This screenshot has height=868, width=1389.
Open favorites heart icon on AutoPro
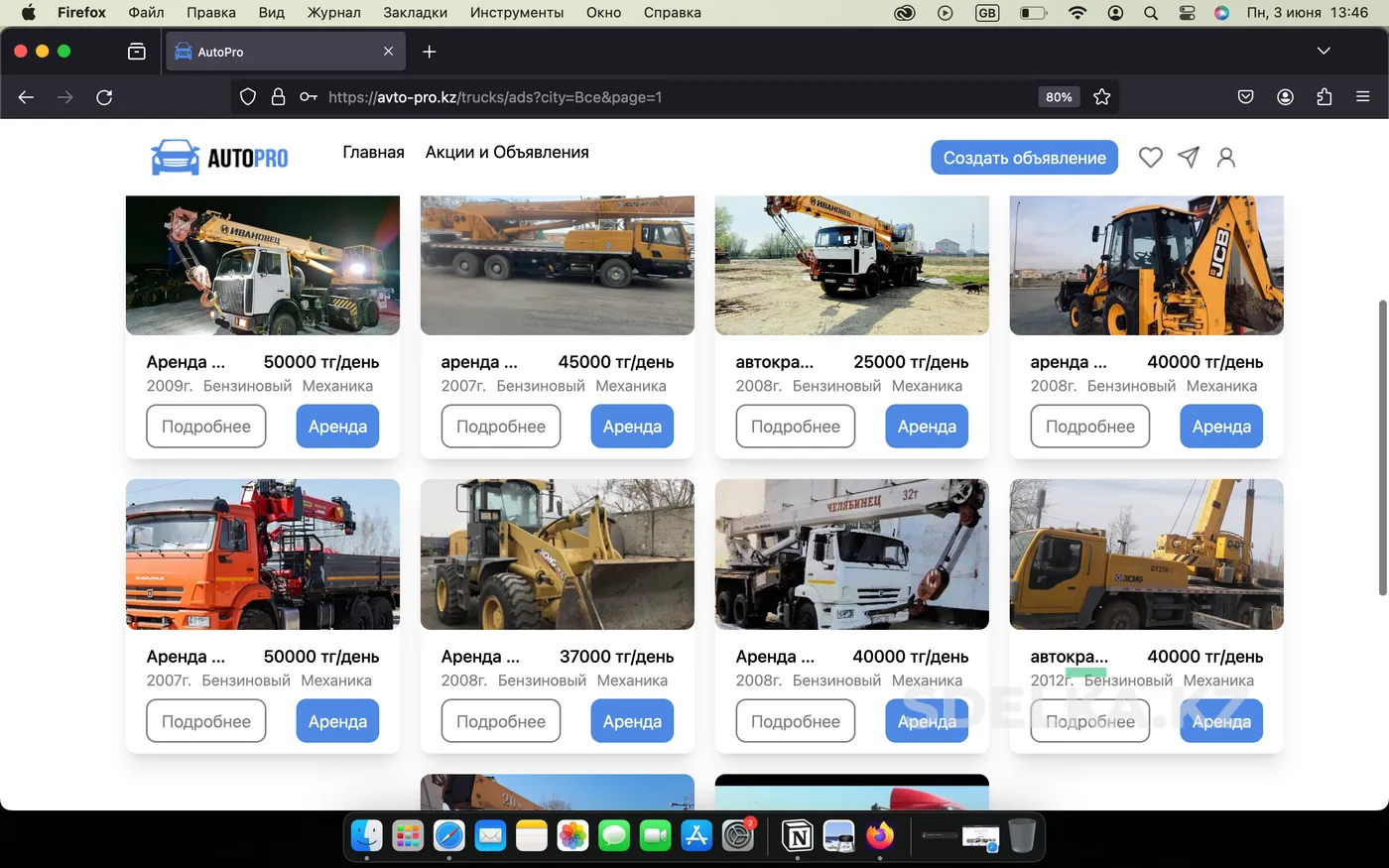pos(1151,157)
